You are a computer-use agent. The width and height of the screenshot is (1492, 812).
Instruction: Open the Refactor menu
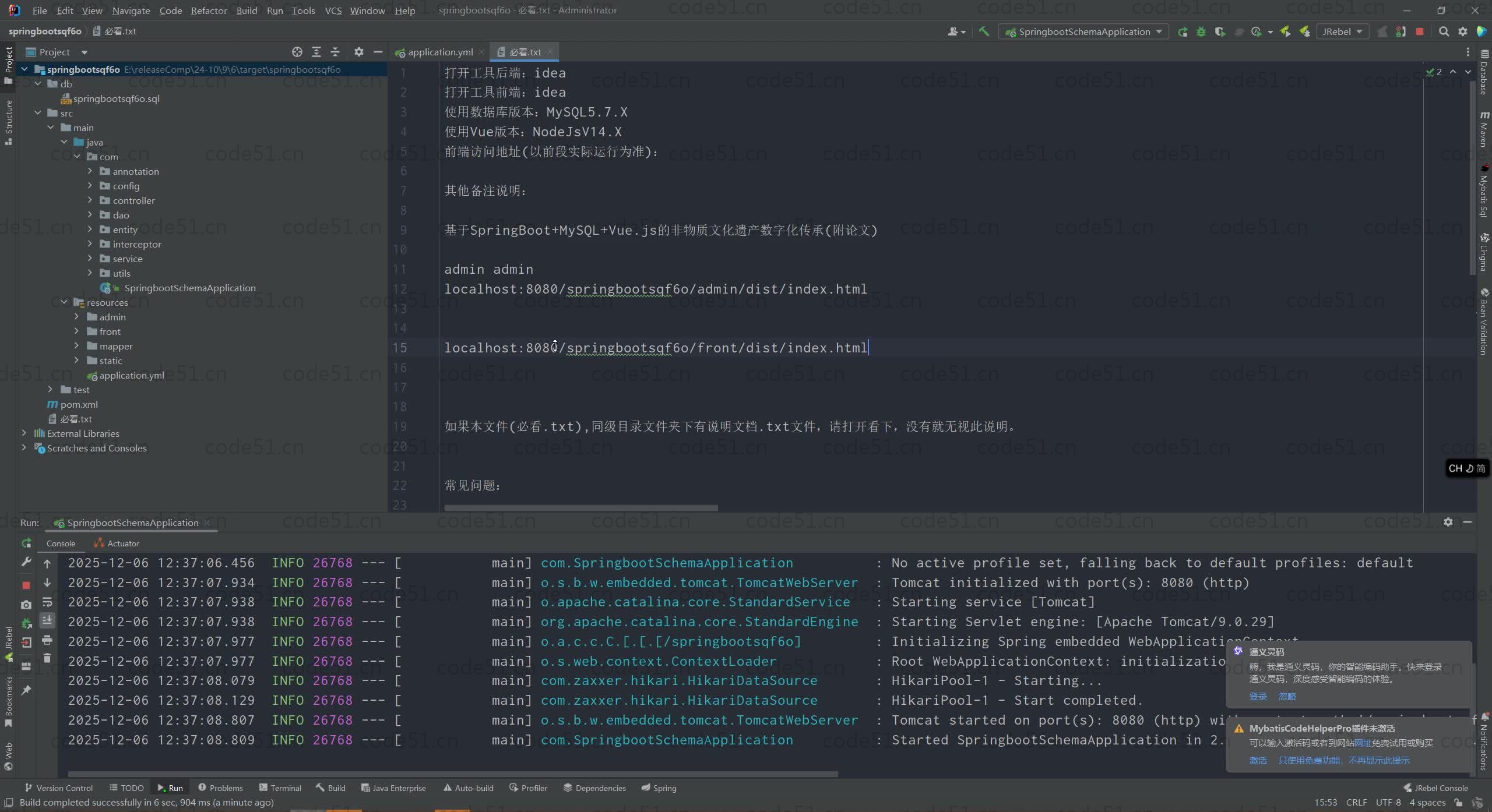click(209, 10)
